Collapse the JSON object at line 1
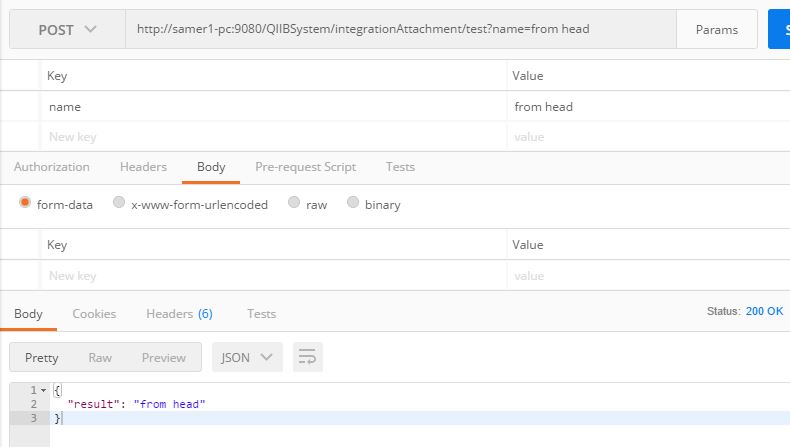 (x=44, y=390)
